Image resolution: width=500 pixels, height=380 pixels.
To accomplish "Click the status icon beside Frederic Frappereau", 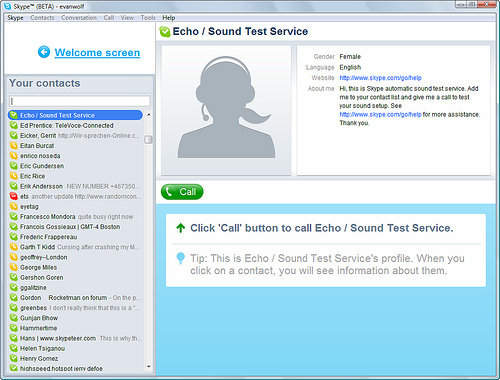I will tap(14, 237).
